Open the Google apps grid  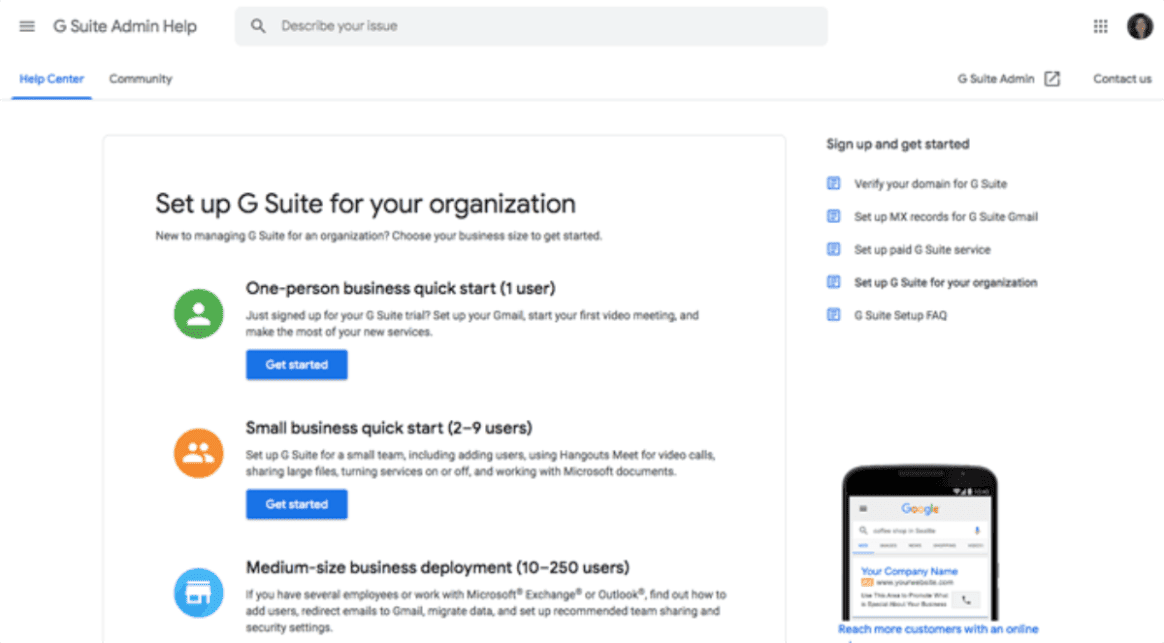pos(1100,27)
